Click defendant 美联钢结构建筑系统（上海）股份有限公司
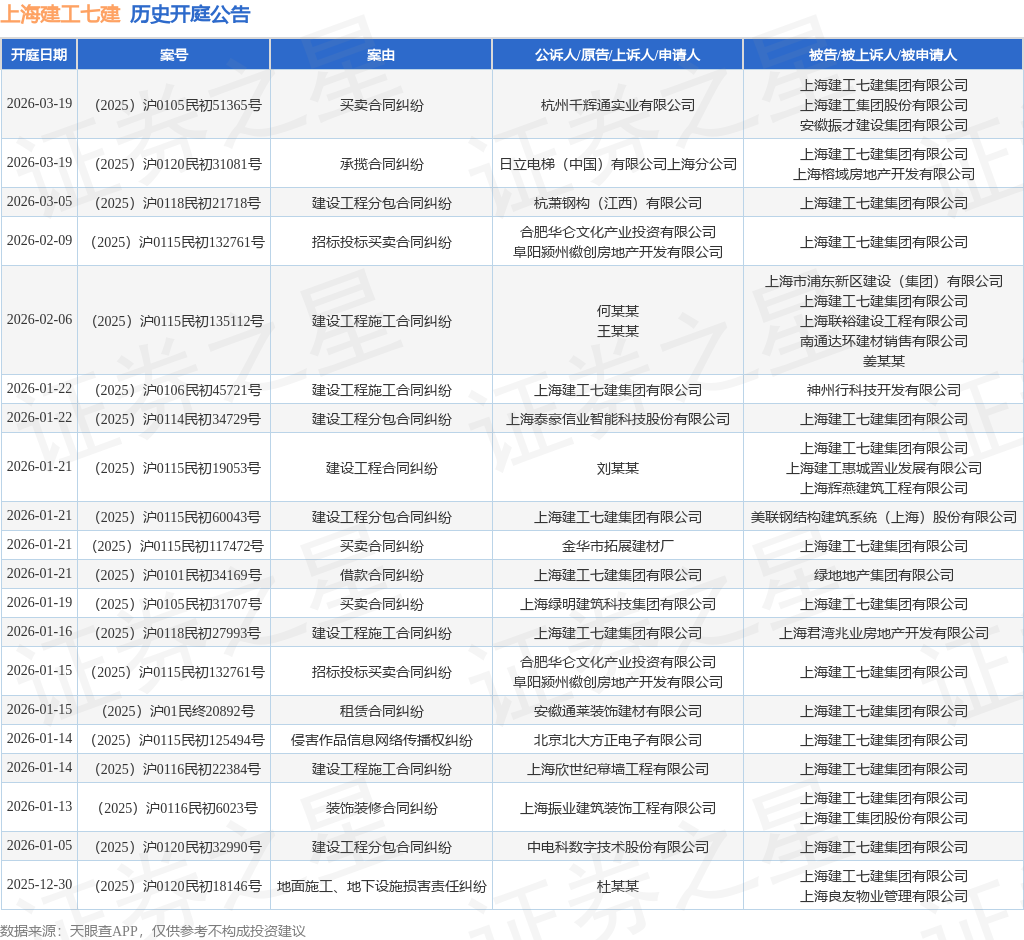This screenshot has width=1024, height=940. pos(884,517)
